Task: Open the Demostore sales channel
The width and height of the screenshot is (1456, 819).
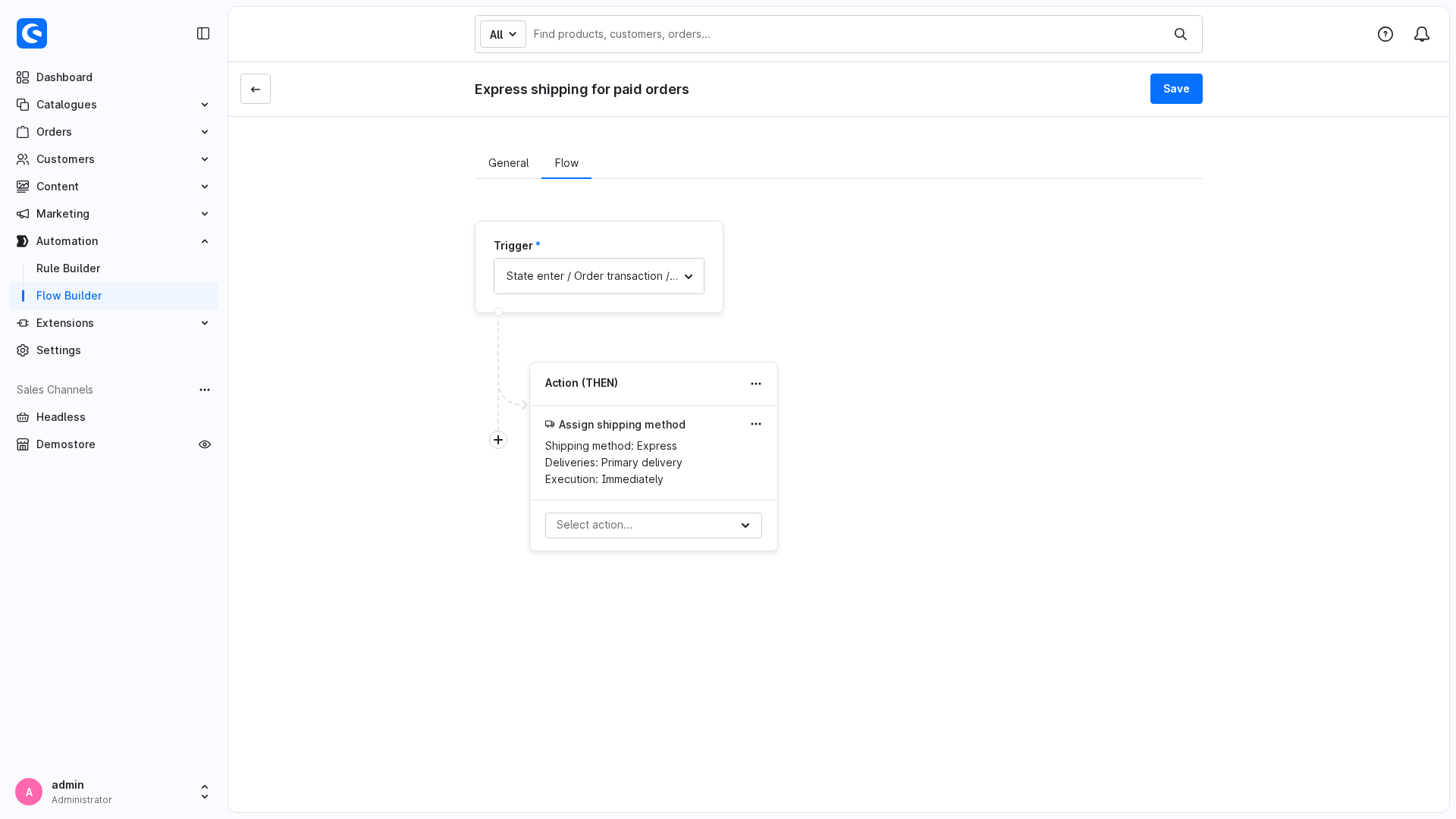Action: (66, 444)
